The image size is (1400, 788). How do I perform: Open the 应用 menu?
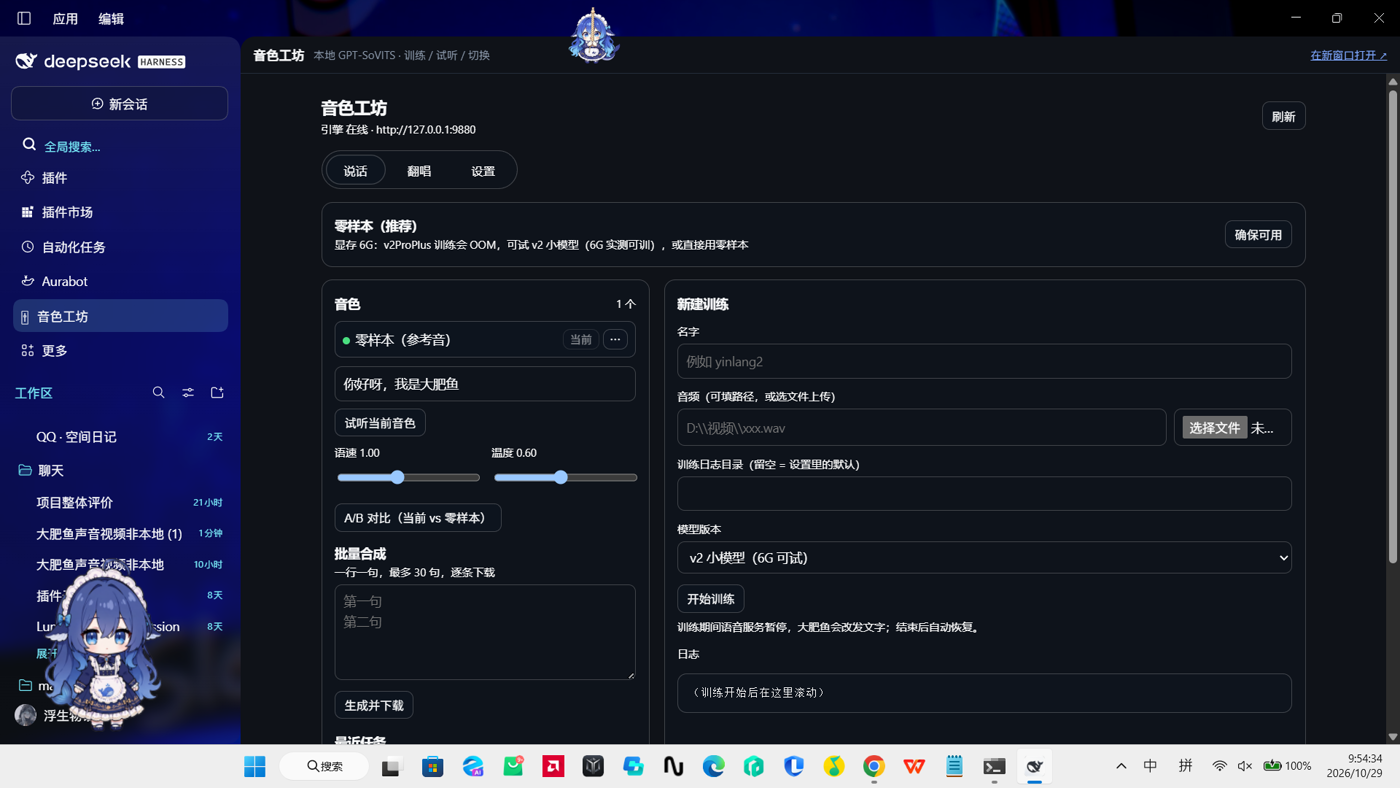tap(65, 19)
